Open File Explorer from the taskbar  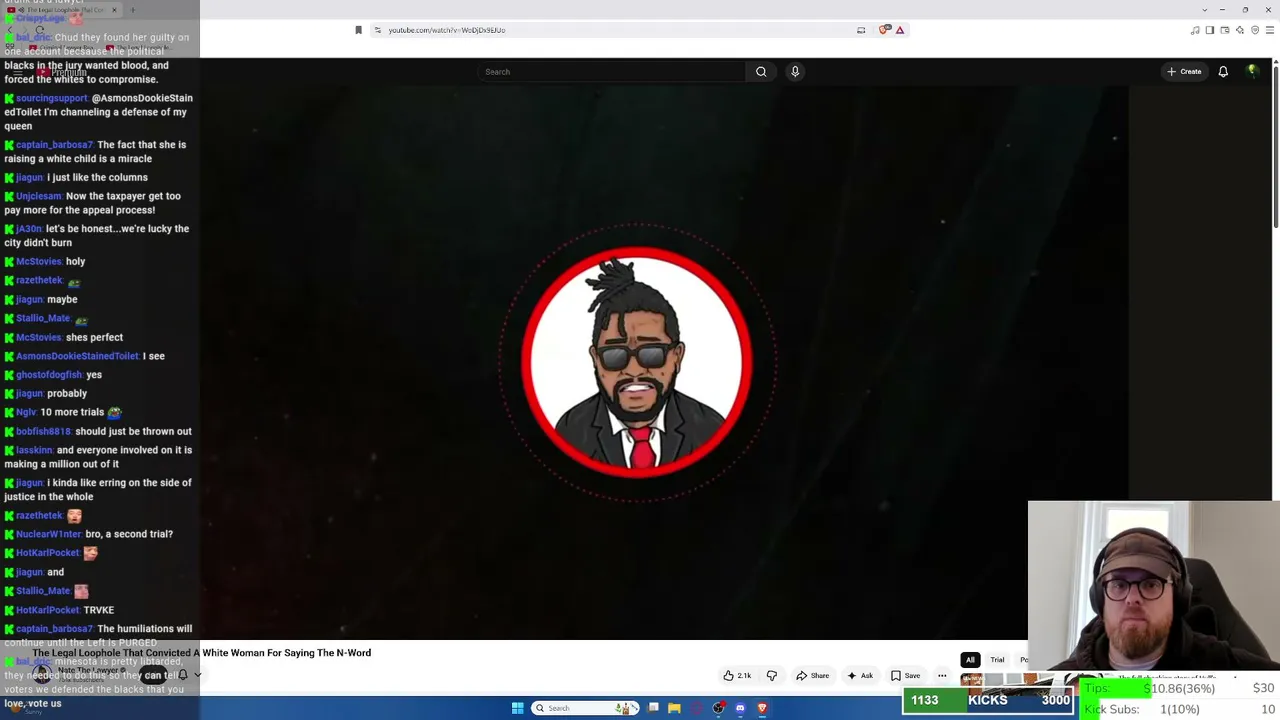[674, 708]
